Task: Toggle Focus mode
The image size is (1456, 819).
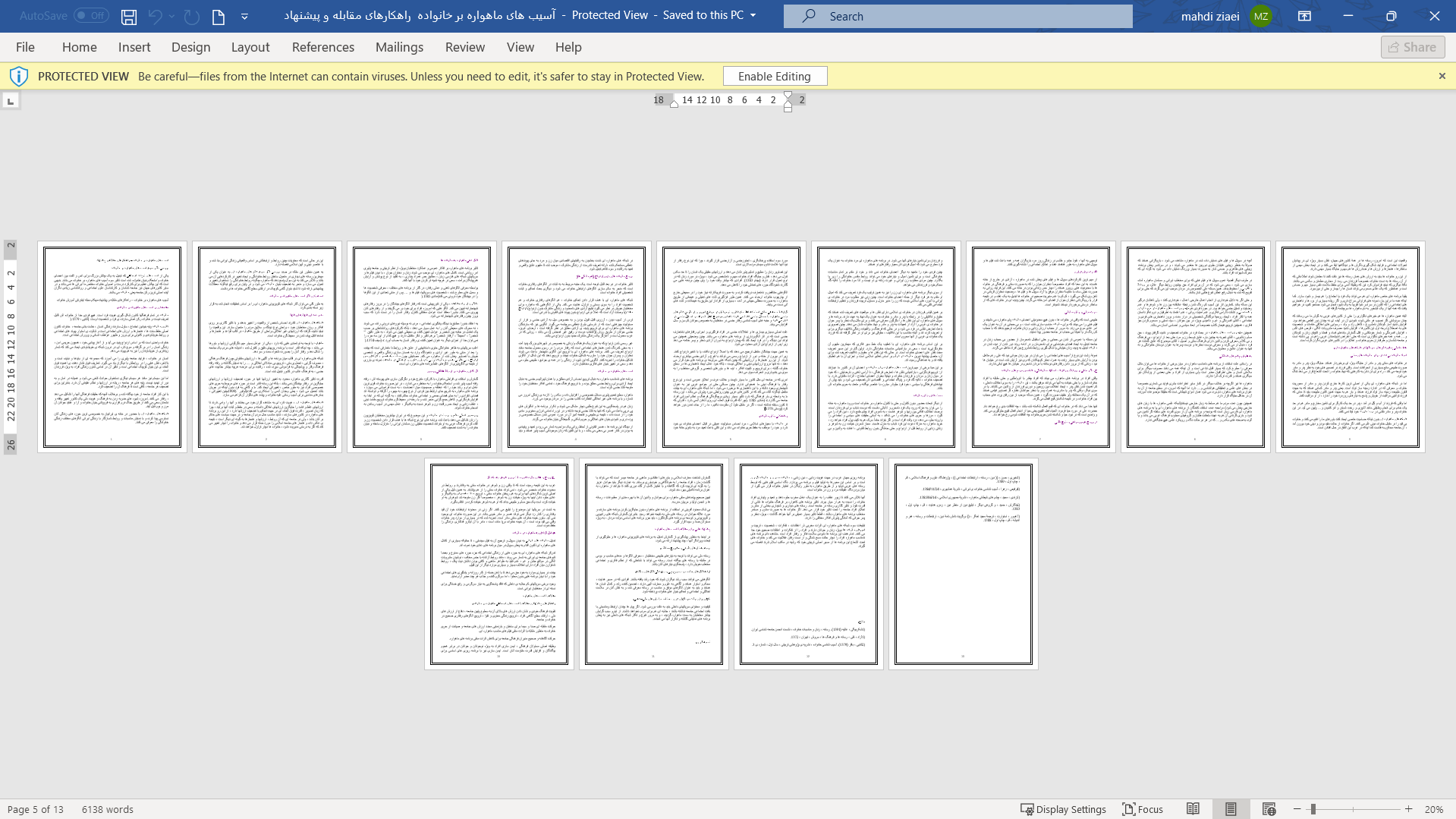Action: [x=1143, y=809]
